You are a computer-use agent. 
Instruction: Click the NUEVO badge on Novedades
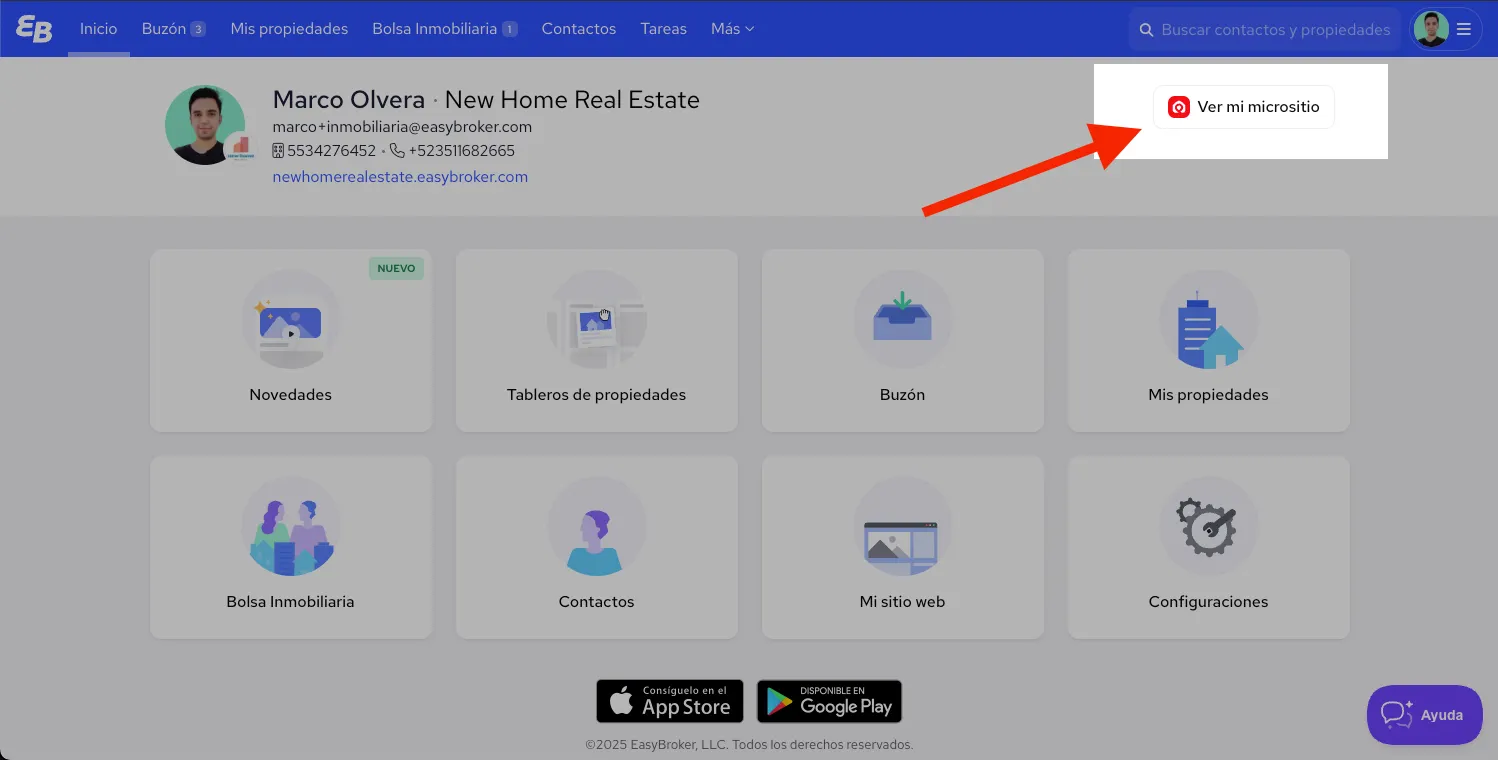(396, 268)
